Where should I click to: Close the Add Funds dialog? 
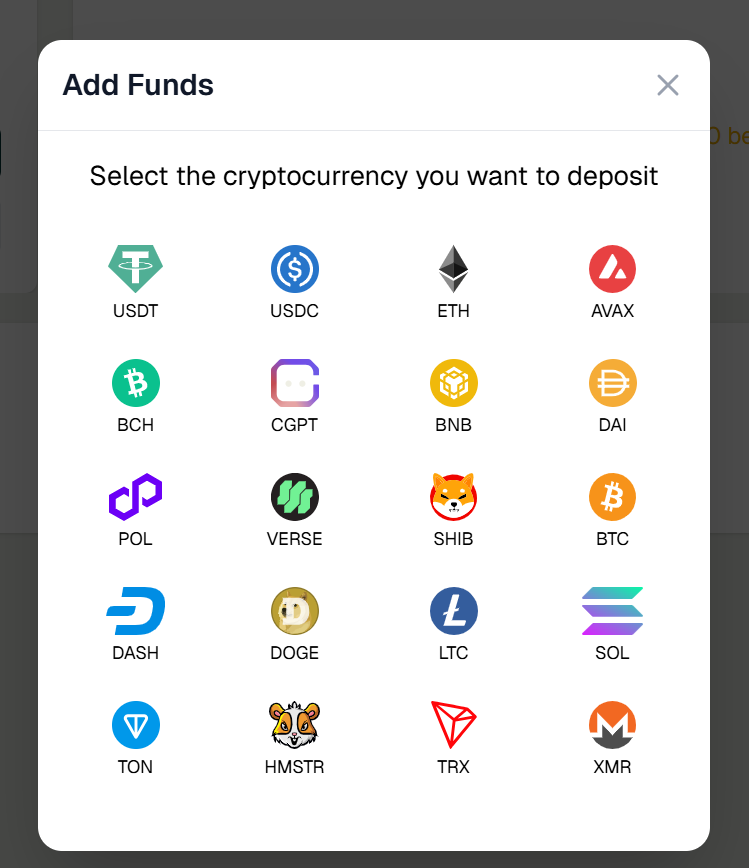[x=667, y=85]
